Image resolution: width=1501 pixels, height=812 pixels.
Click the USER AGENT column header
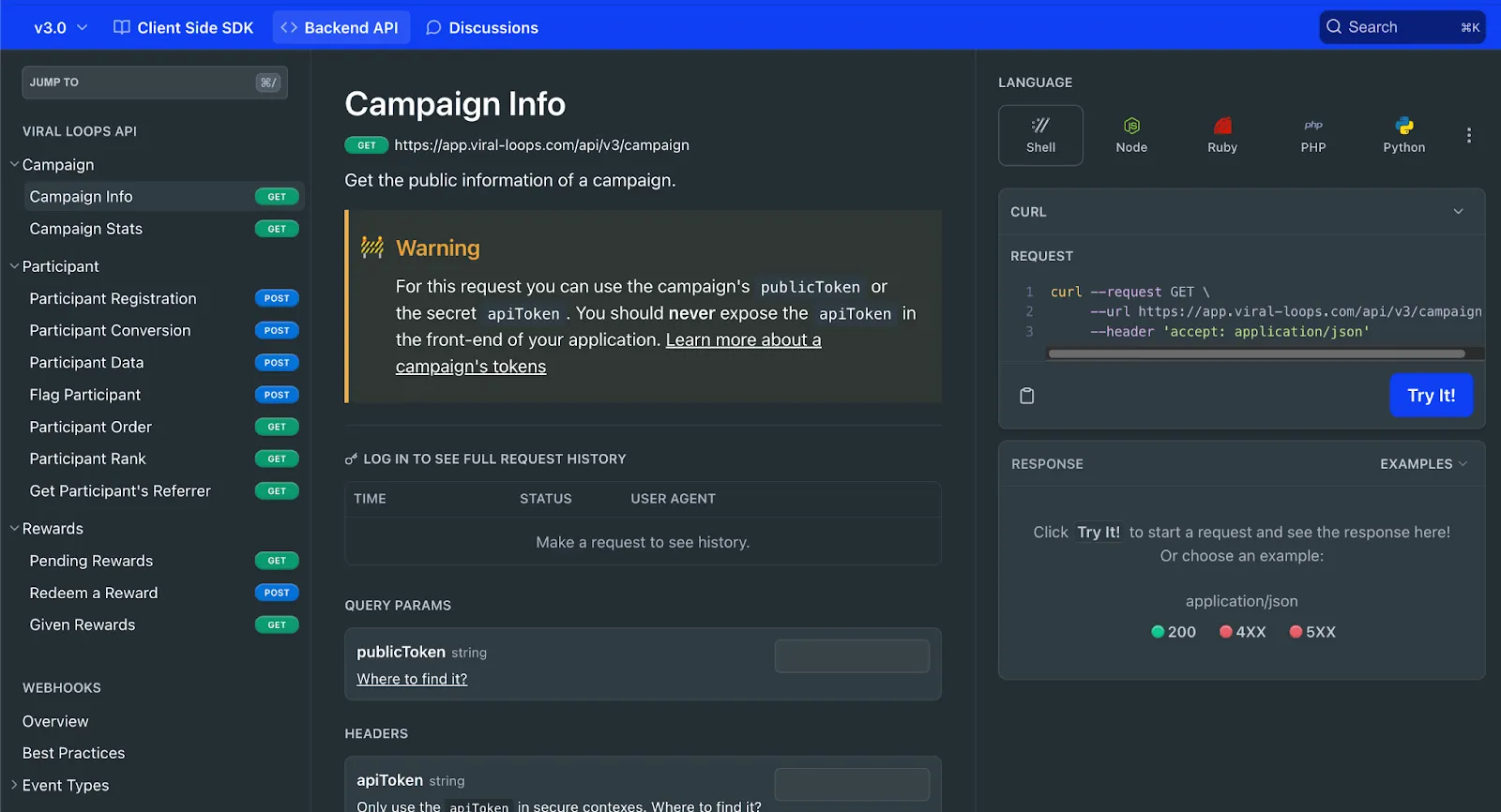(x=673, y=499)
